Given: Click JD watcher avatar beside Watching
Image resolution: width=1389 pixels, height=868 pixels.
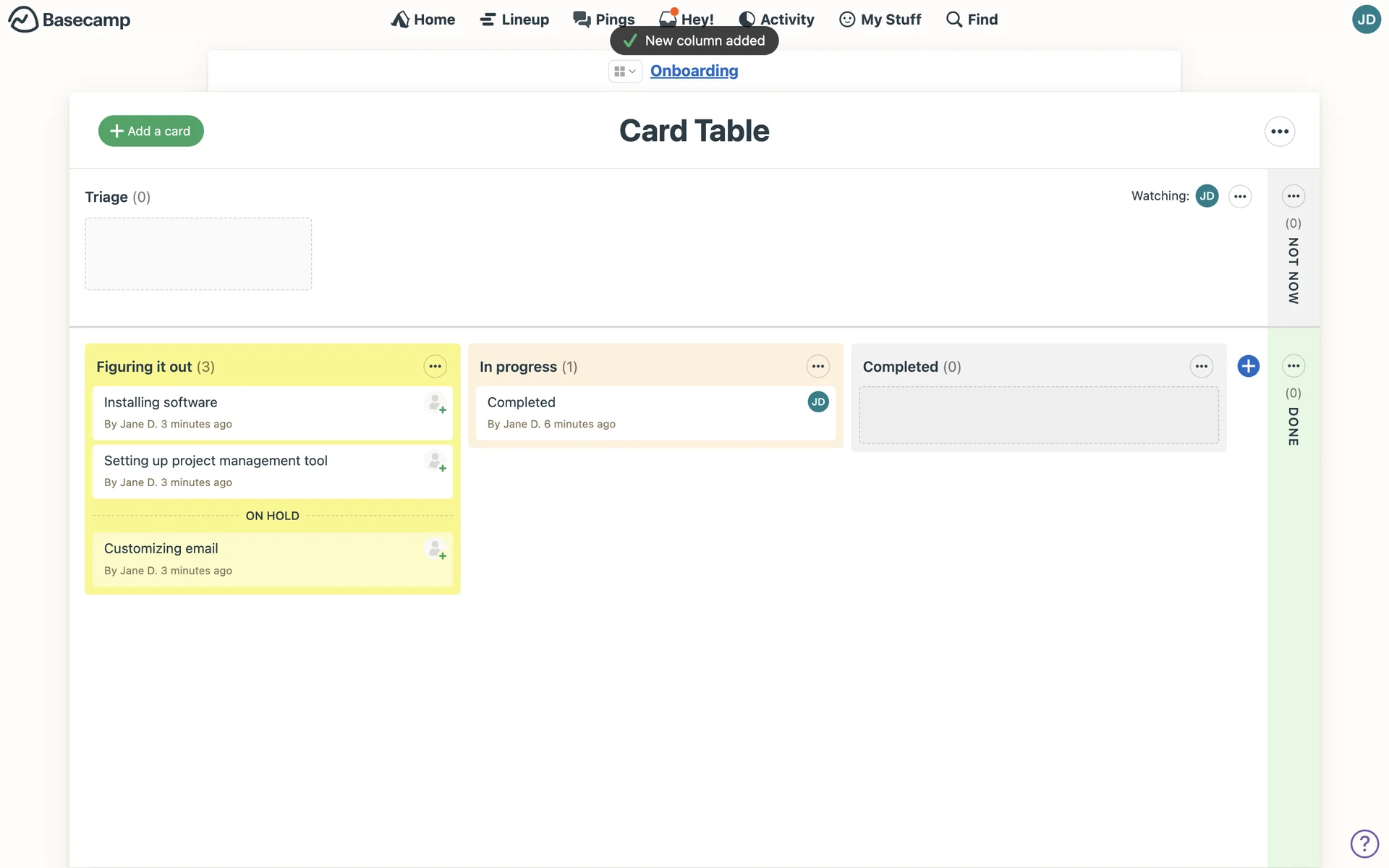Looking at the screenshot, I should (x=1207, y=196).
